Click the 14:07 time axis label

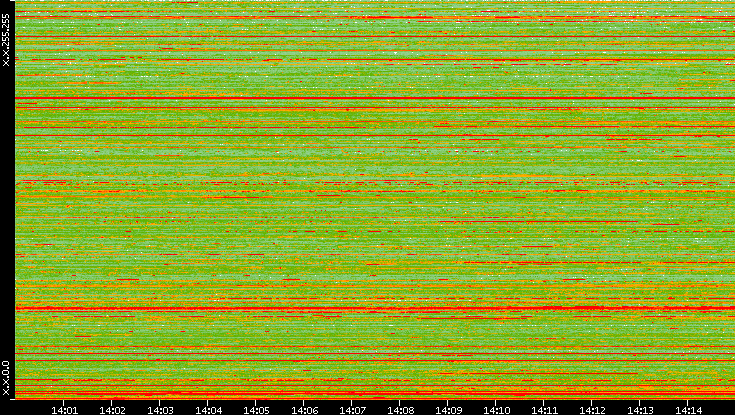tap(352, 410)
